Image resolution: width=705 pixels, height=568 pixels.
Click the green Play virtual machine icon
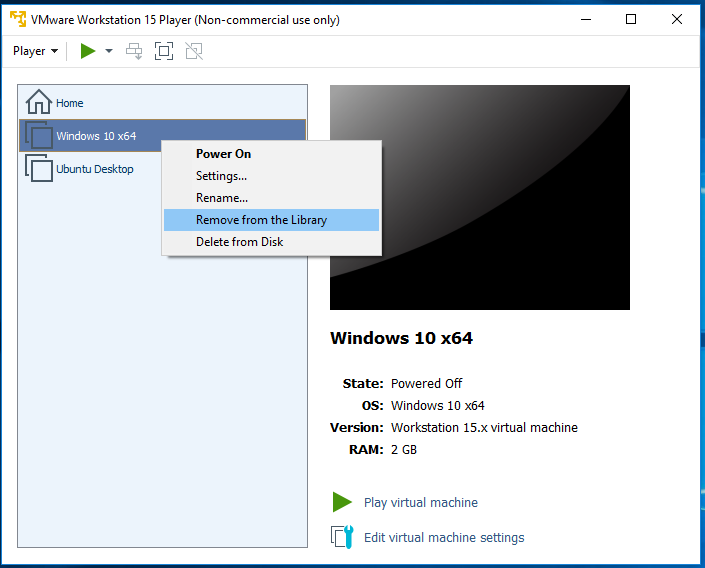click(x=342, y=502)
